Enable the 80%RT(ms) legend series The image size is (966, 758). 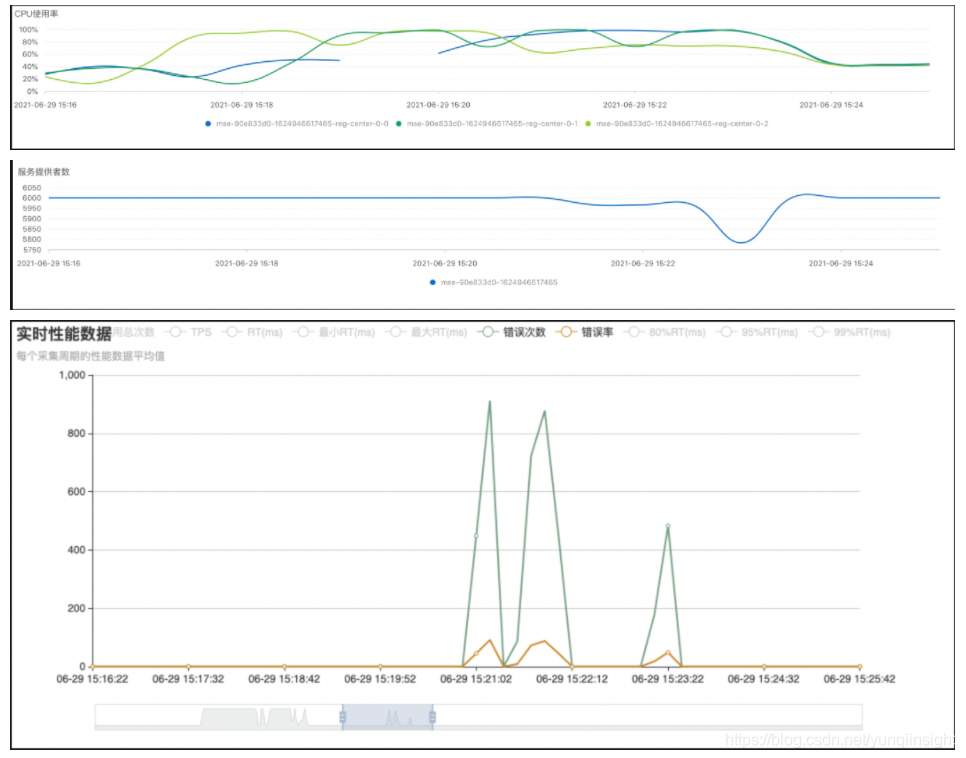click(665, 332)
